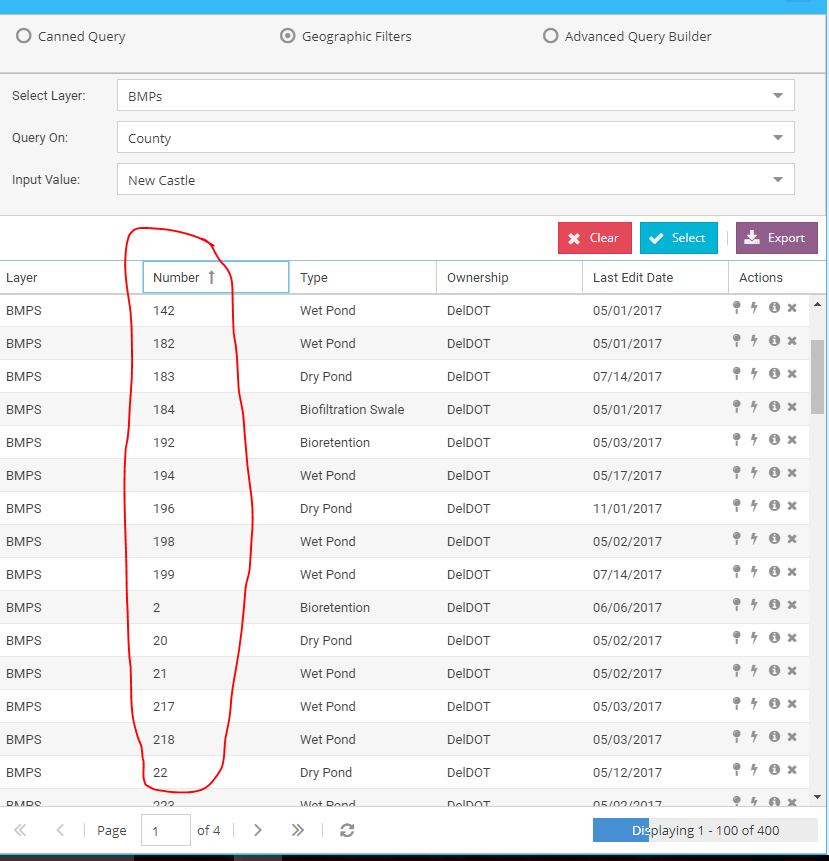Sort by the Ownership column header
The image size is (829, 861).
point(509,277)
